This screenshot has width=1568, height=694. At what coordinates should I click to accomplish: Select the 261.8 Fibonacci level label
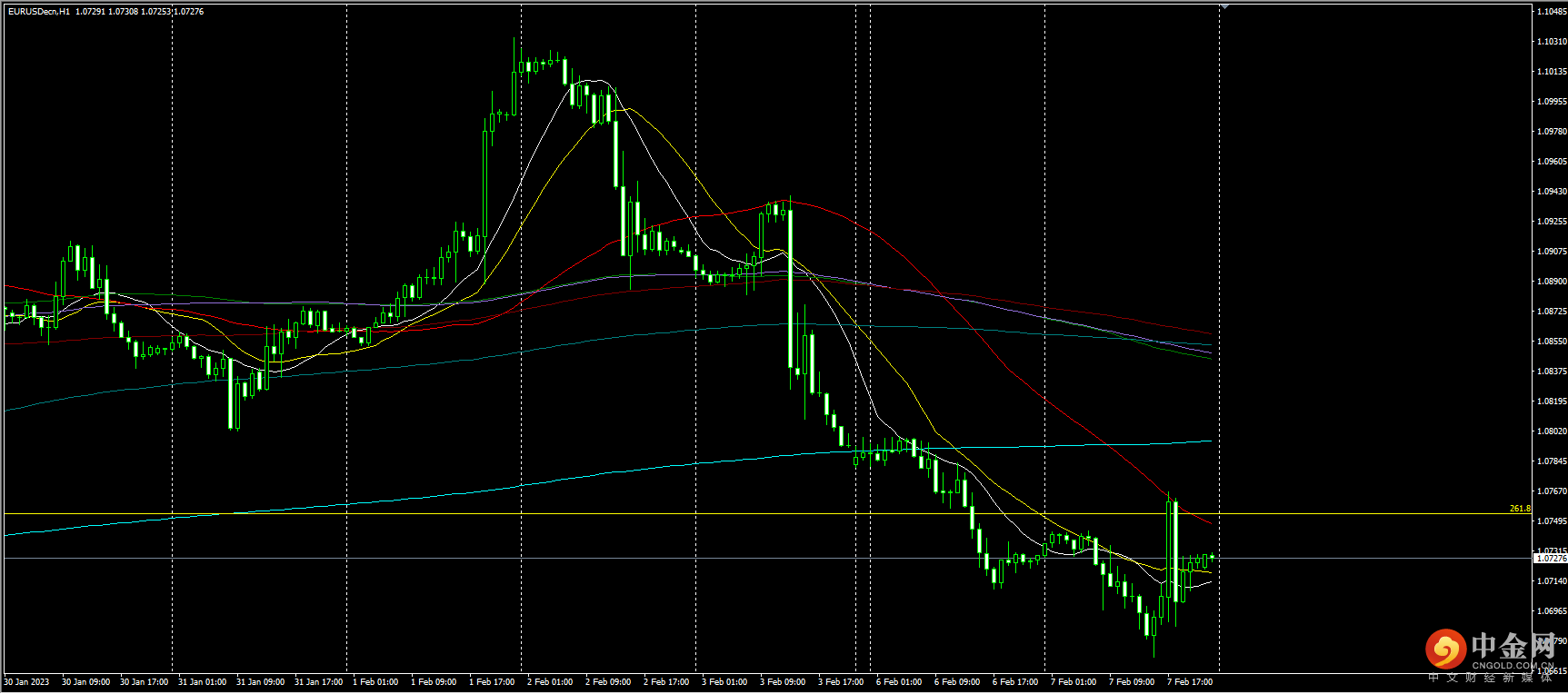coord(1519,509)
